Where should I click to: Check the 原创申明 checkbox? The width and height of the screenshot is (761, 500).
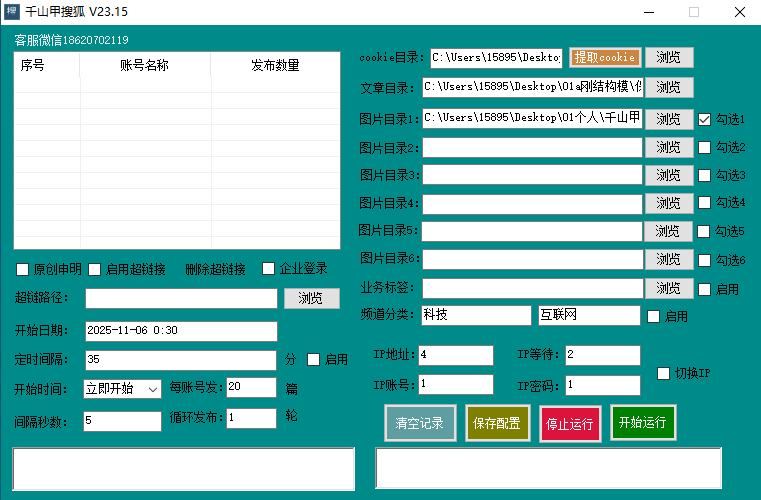(22, 269)
